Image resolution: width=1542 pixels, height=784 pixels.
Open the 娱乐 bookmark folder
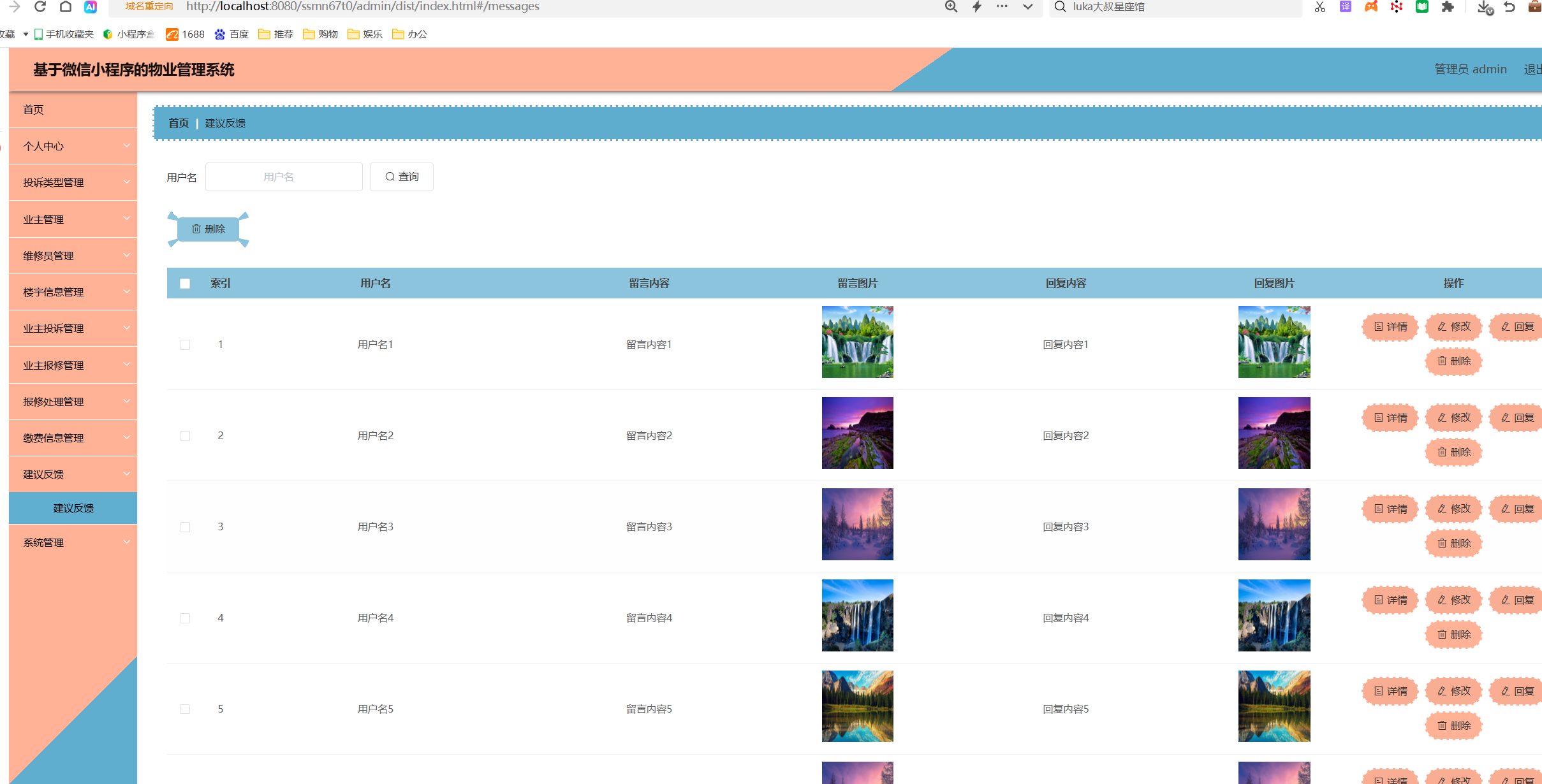click(x=365, y=34)
